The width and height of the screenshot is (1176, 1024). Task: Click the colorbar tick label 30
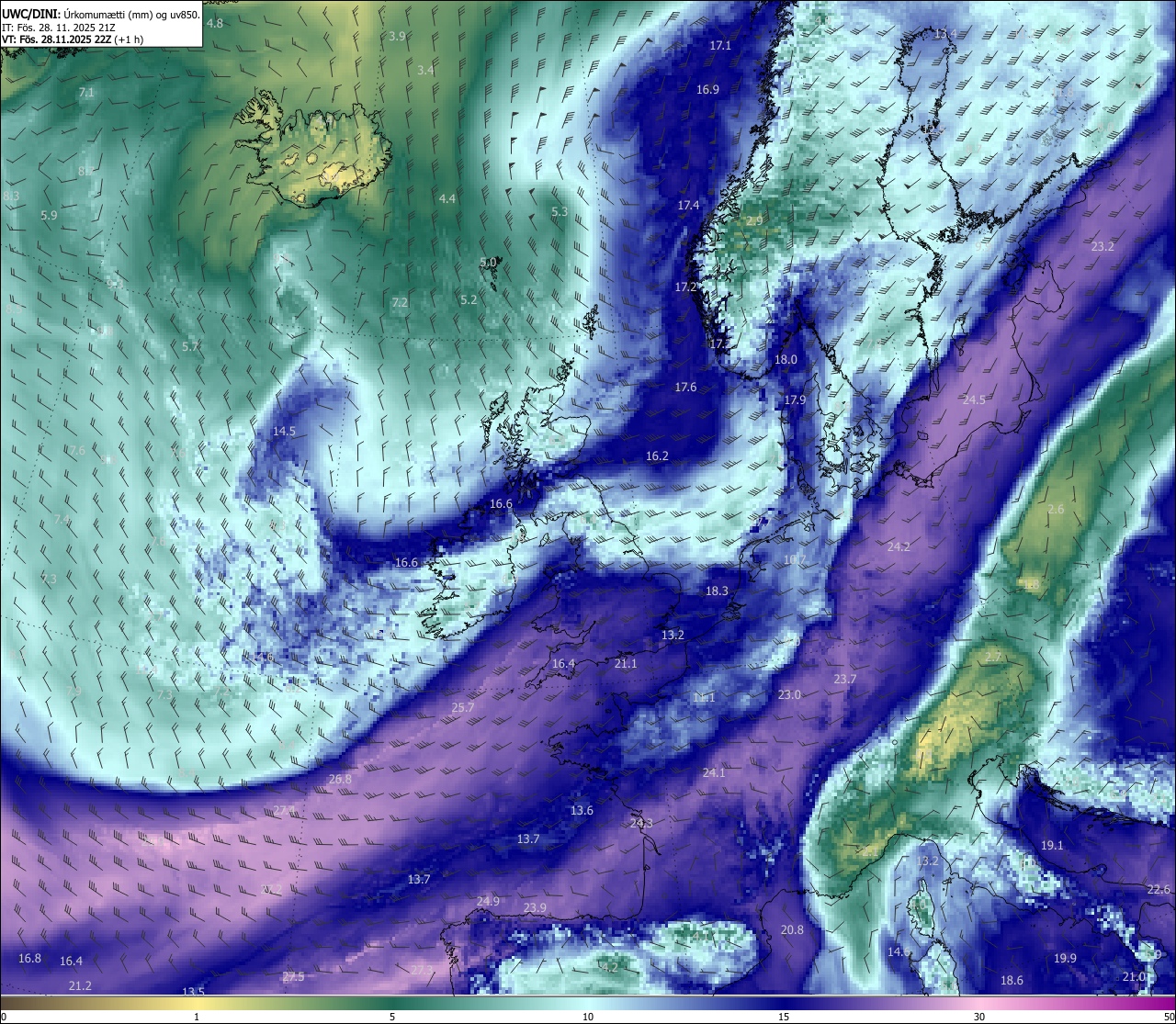[979, 1017]
